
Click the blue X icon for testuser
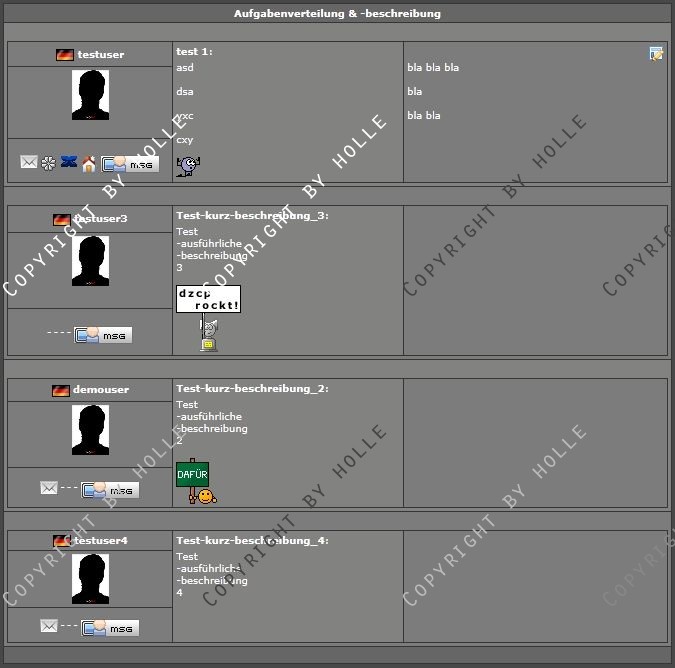coord(68,163)
